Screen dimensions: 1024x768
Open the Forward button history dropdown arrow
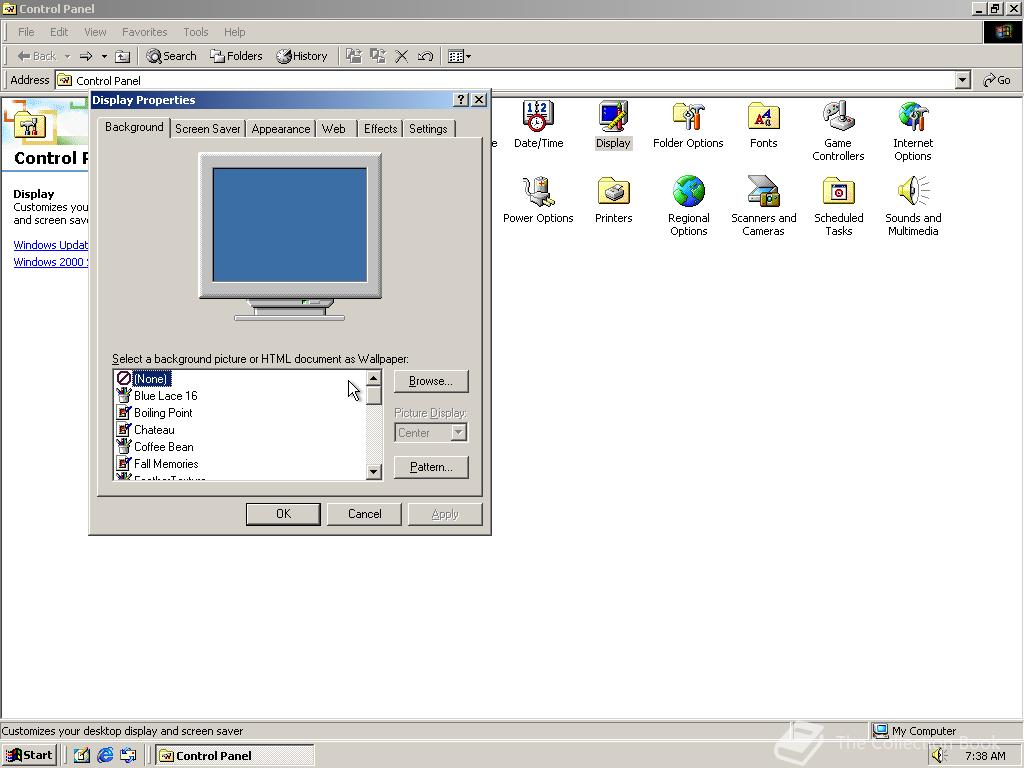(x=104, y=56)
